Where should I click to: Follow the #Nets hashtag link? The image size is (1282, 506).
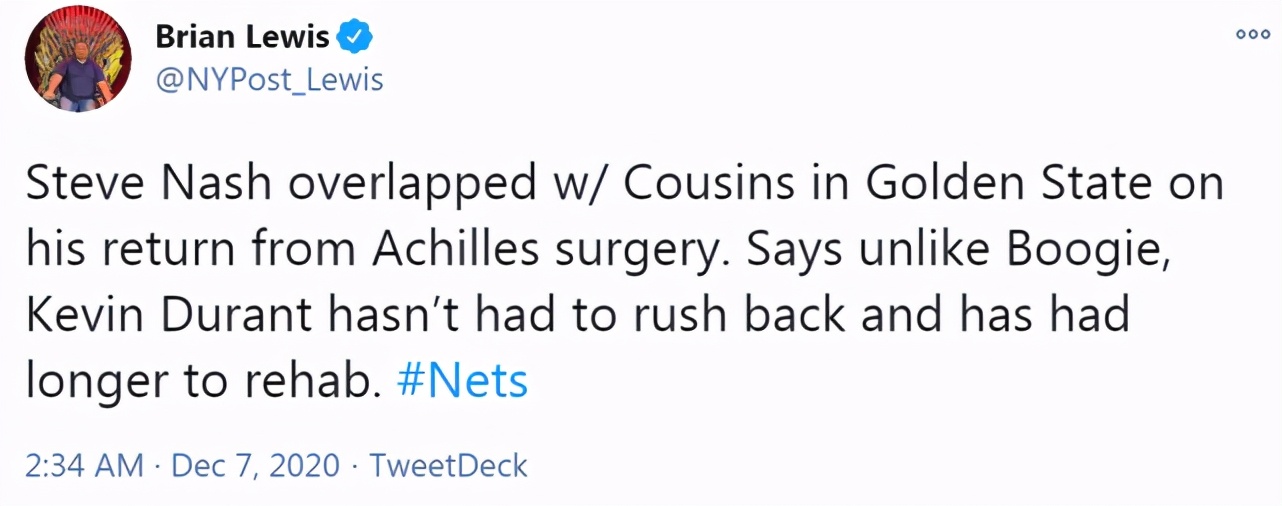462,382
